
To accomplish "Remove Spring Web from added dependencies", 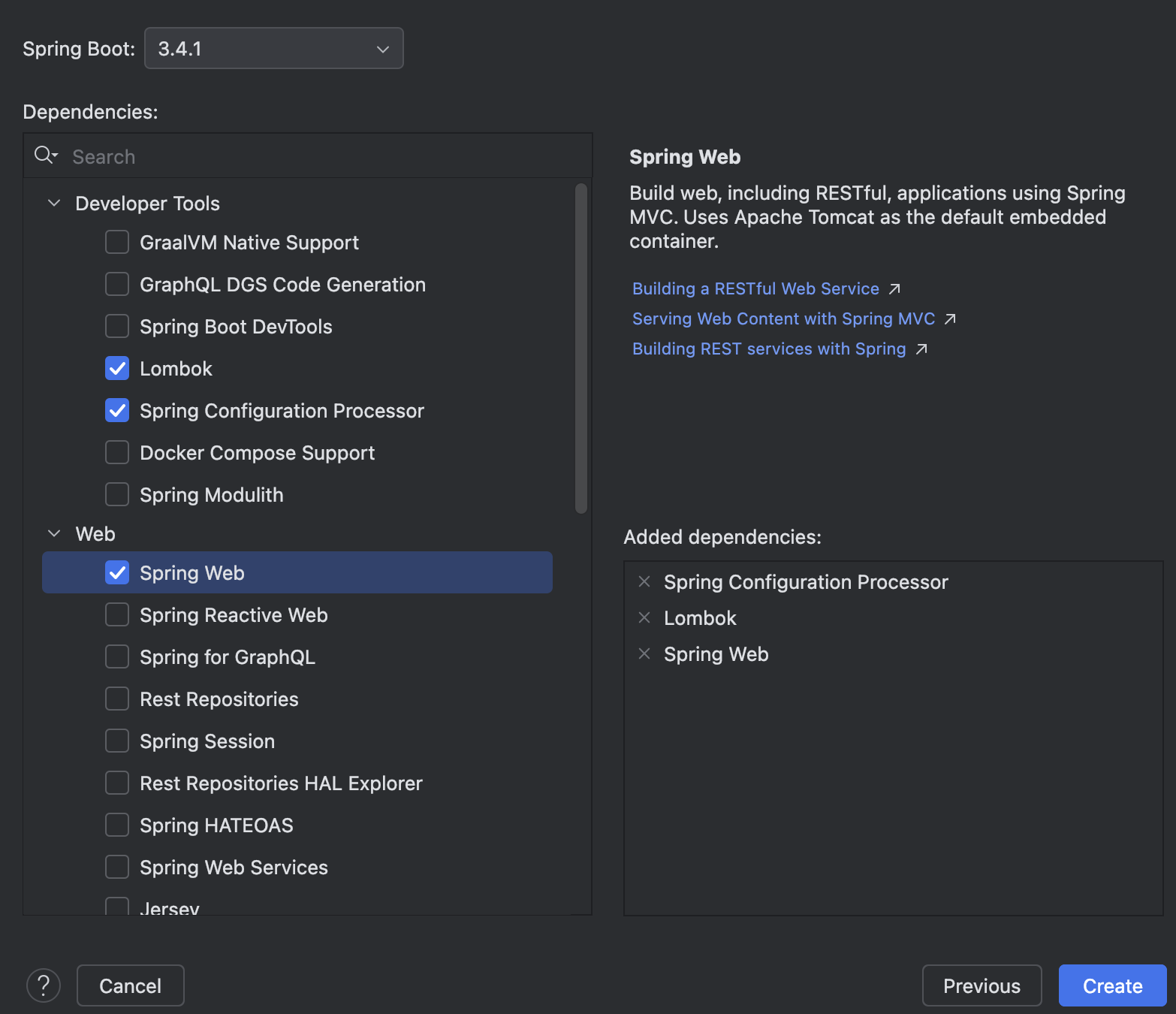I will (x=644, y=653).
